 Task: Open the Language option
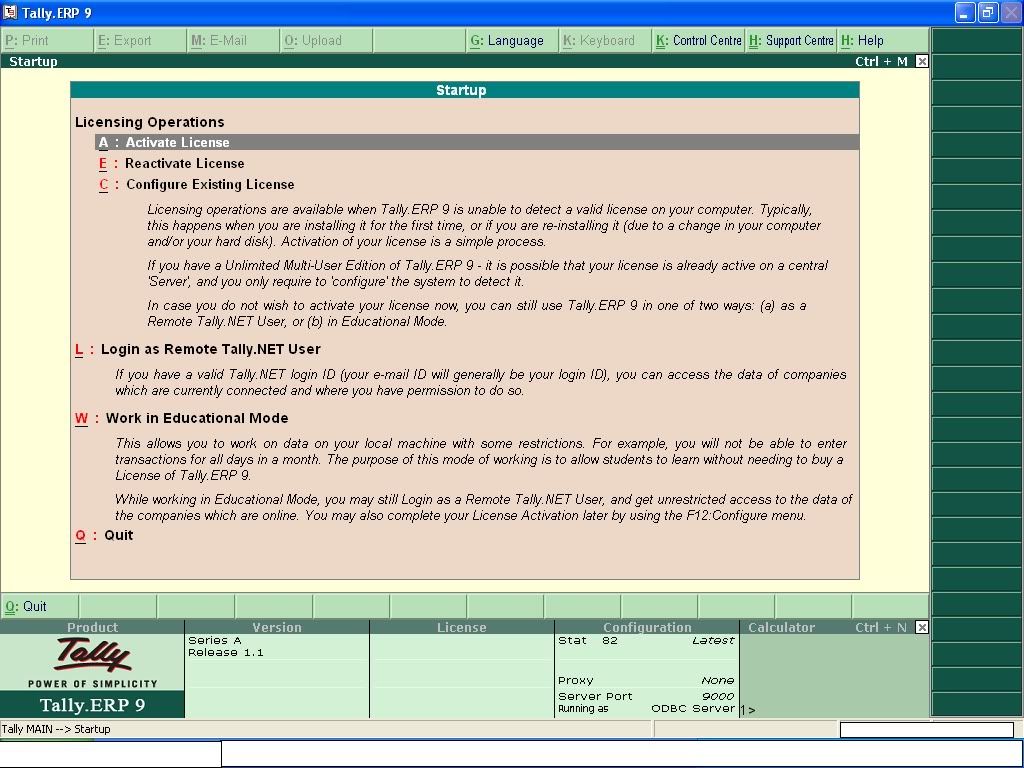(x=512, y=40)
